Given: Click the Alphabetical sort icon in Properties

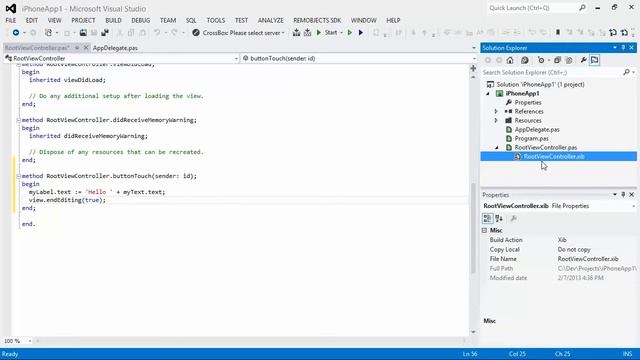Looking at the screenshot, I should [x=499, y=218].
